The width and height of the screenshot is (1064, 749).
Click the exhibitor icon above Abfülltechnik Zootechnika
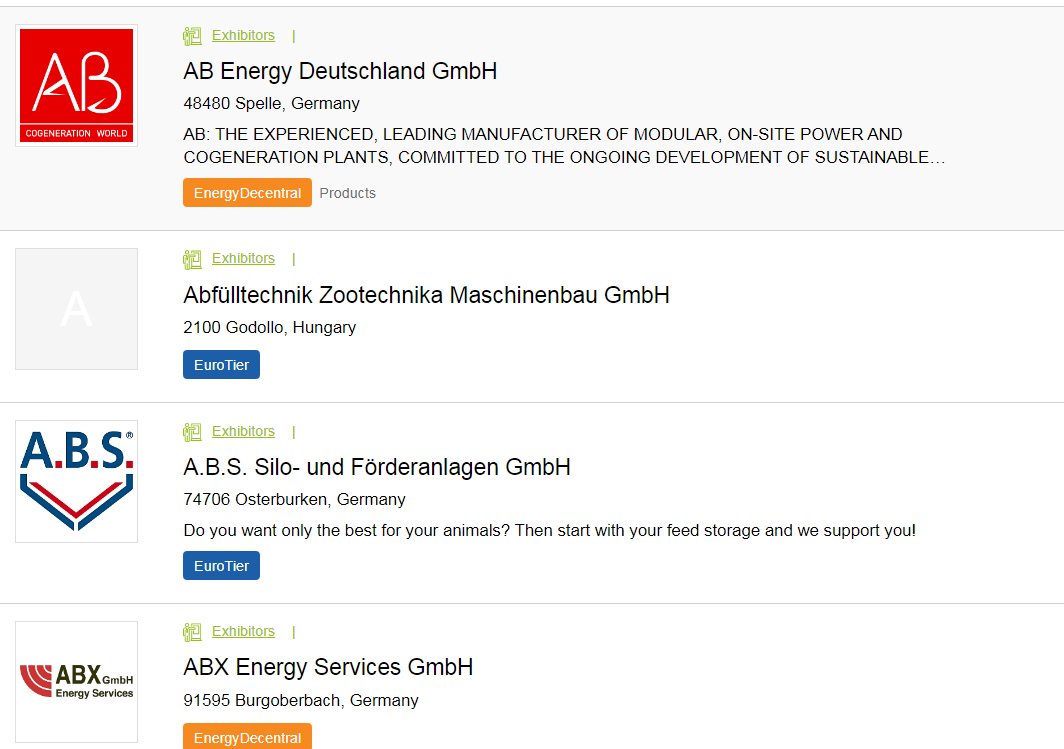click(192, 259)
